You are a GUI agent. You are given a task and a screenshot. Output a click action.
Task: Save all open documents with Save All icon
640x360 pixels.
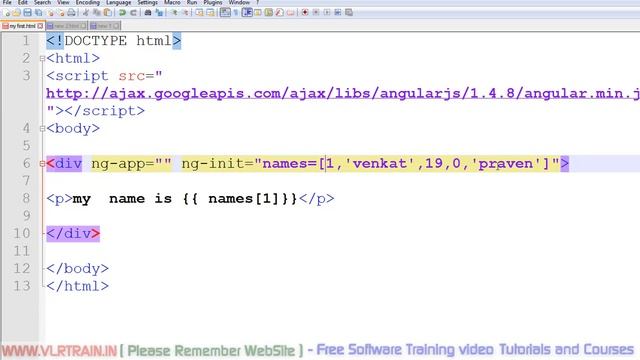click(x=38, y=13)
